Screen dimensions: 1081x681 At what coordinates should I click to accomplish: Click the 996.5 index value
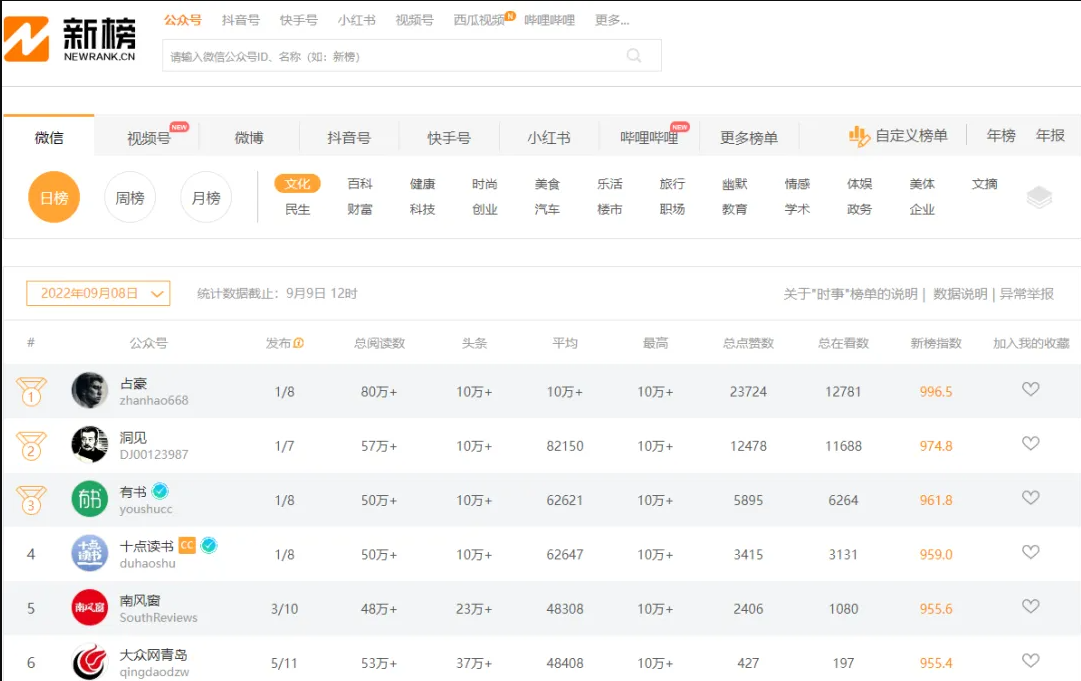936,392
